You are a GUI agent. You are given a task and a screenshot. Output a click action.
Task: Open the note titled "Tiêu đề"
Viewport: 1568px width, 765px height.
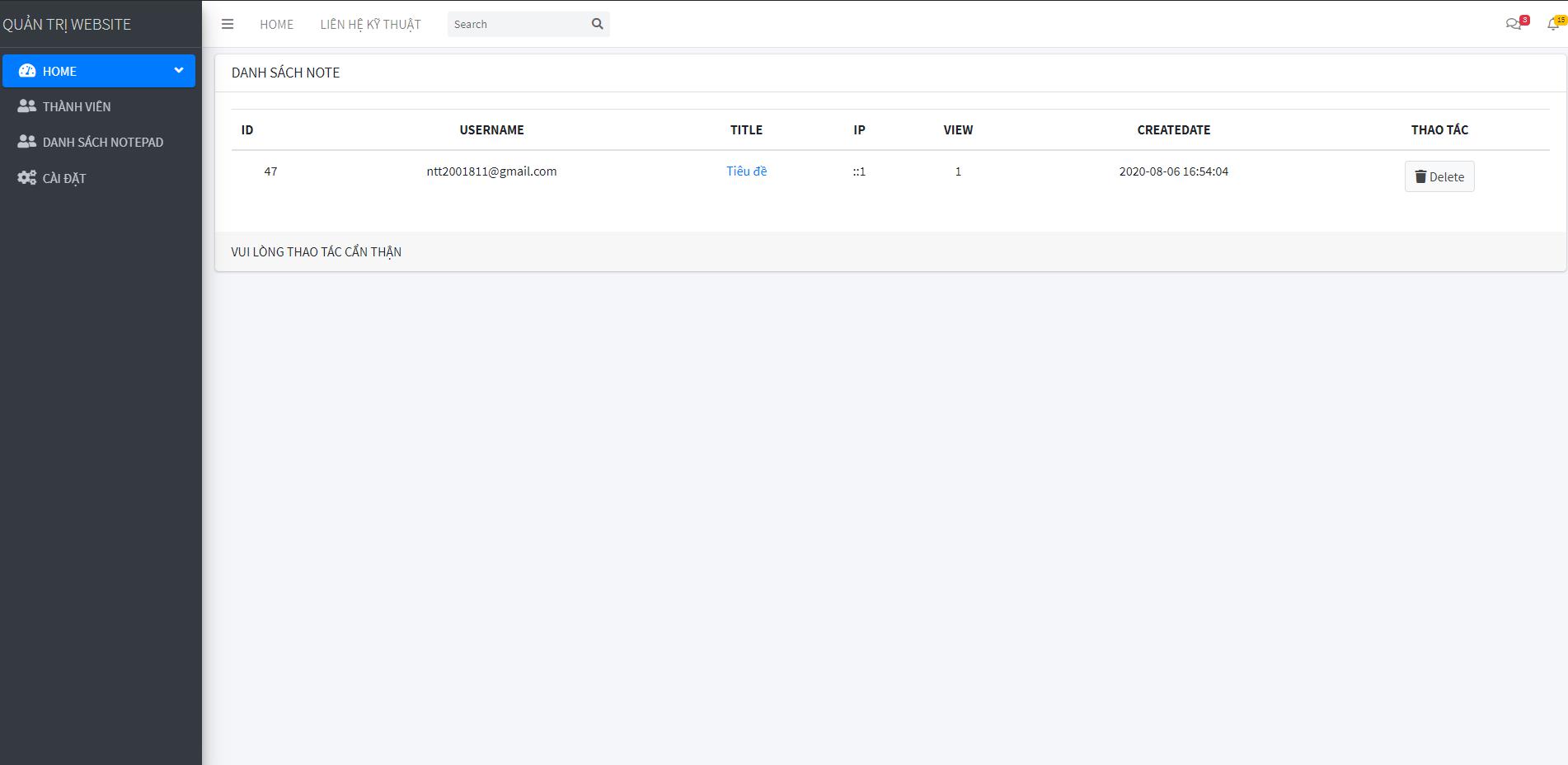pos(745,171)
